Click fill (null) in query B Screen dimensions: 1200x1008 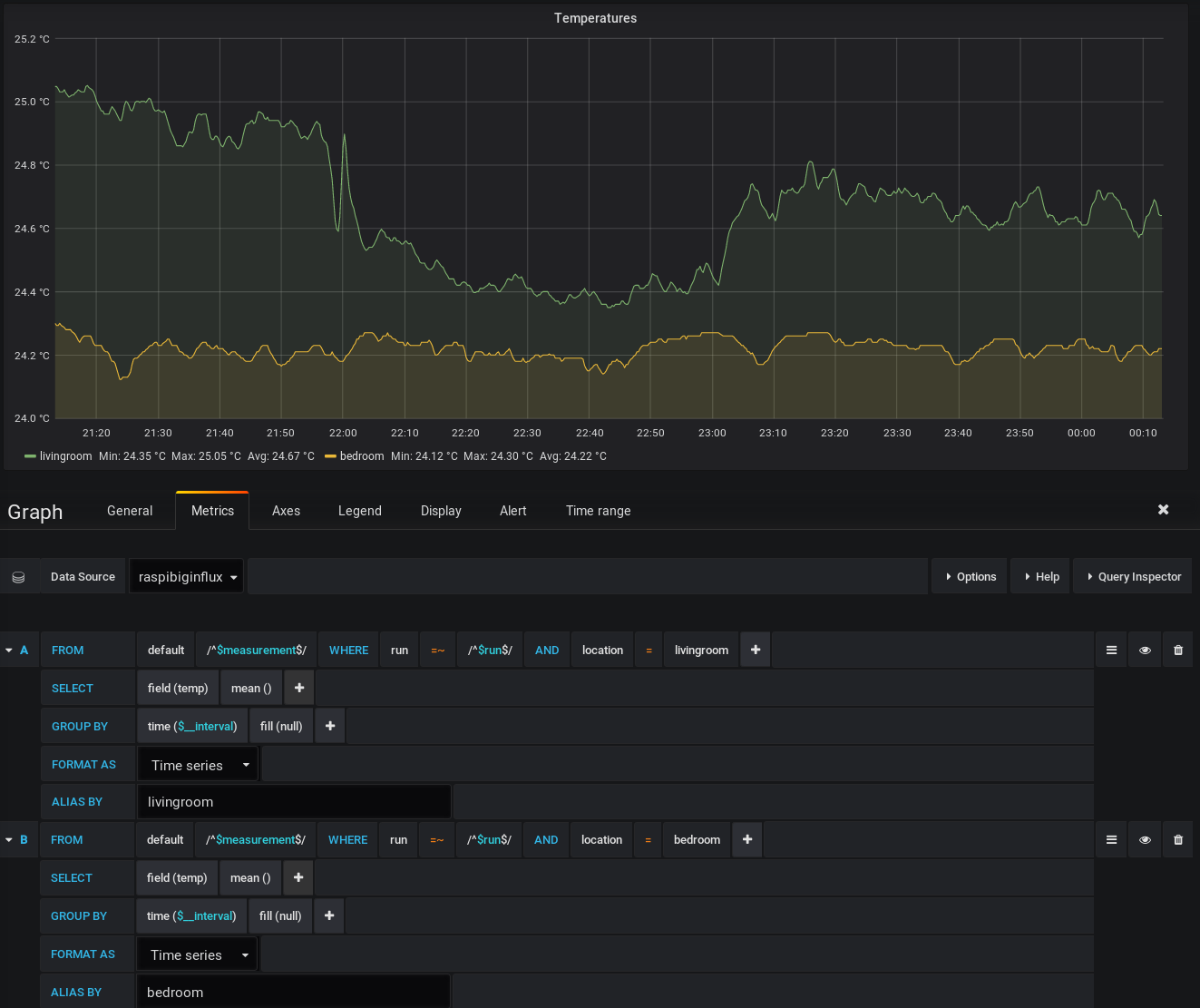[280, 915]
